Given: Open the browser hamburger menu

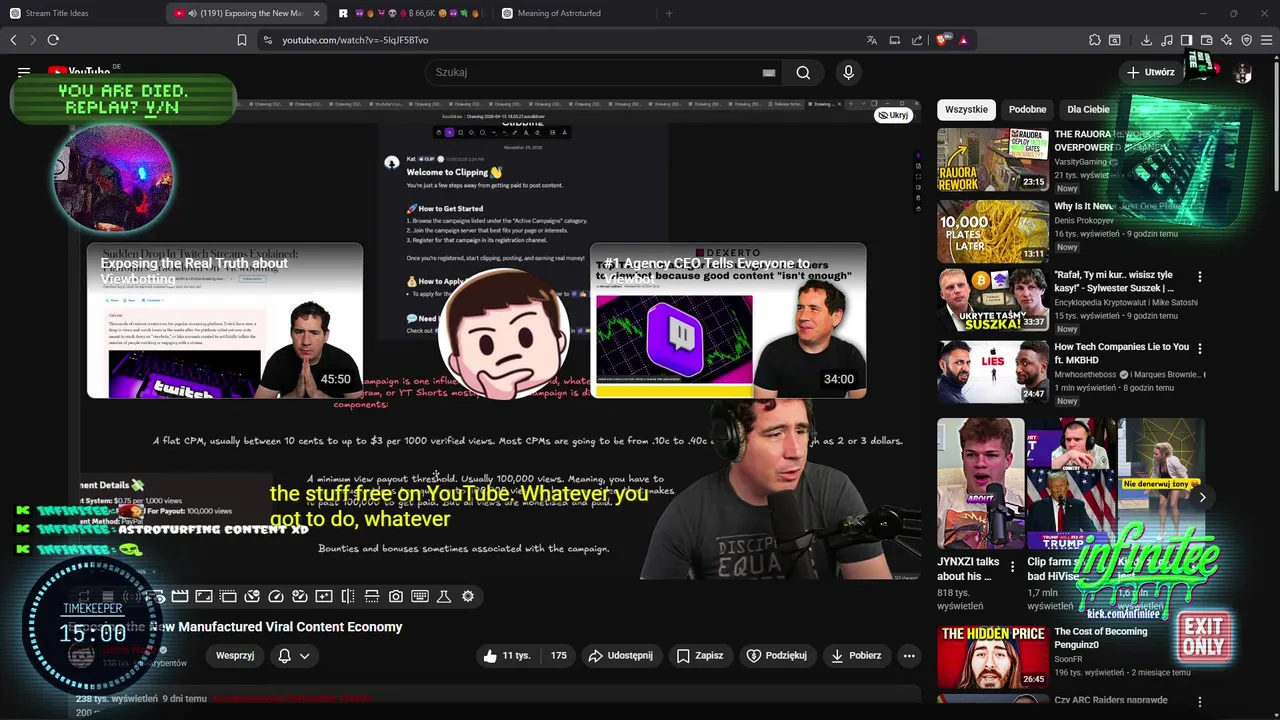Looking at the screenshot, I should [x=1266, y=40].
